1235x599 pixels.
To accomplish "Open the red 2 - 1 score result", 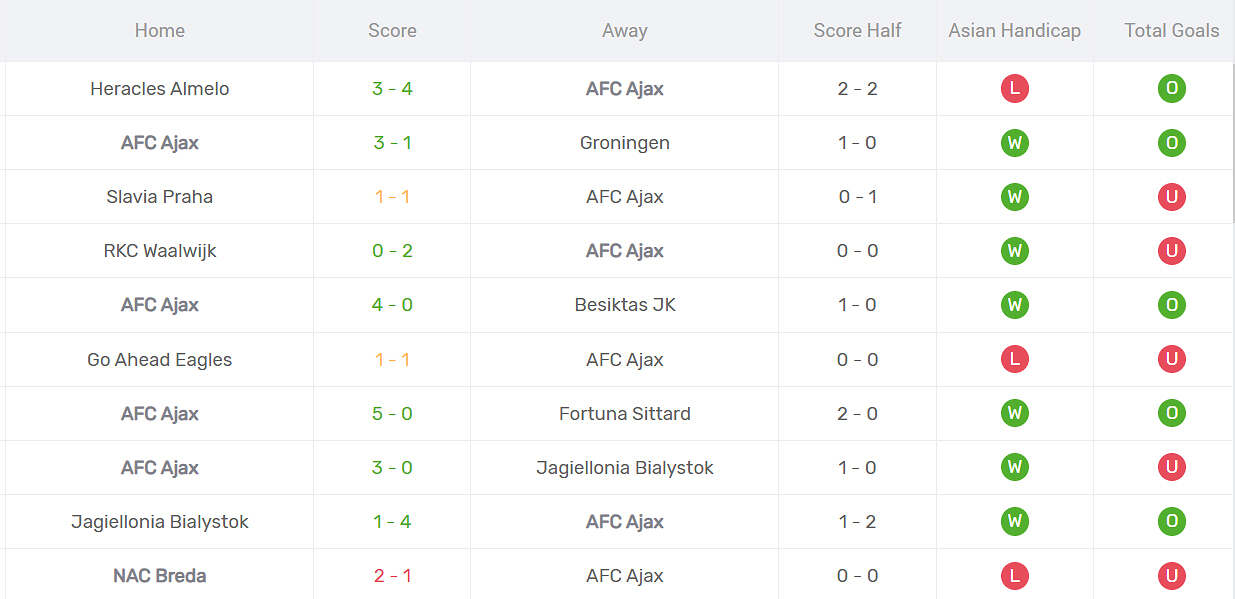I will point(392,575).
